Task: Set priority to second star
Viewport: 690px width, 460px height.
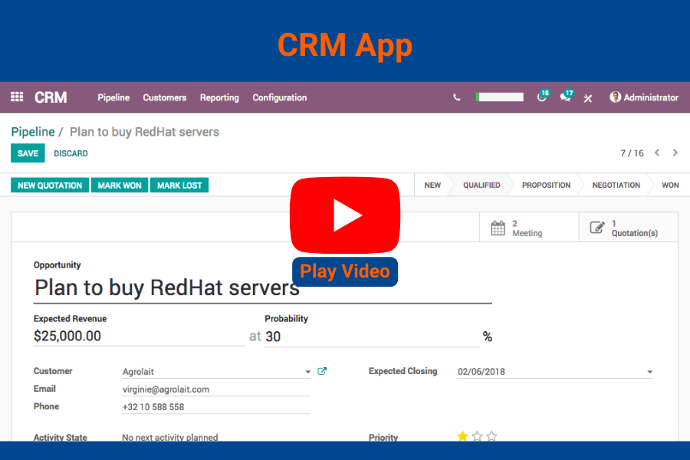Action: click(x=477, y=437)
